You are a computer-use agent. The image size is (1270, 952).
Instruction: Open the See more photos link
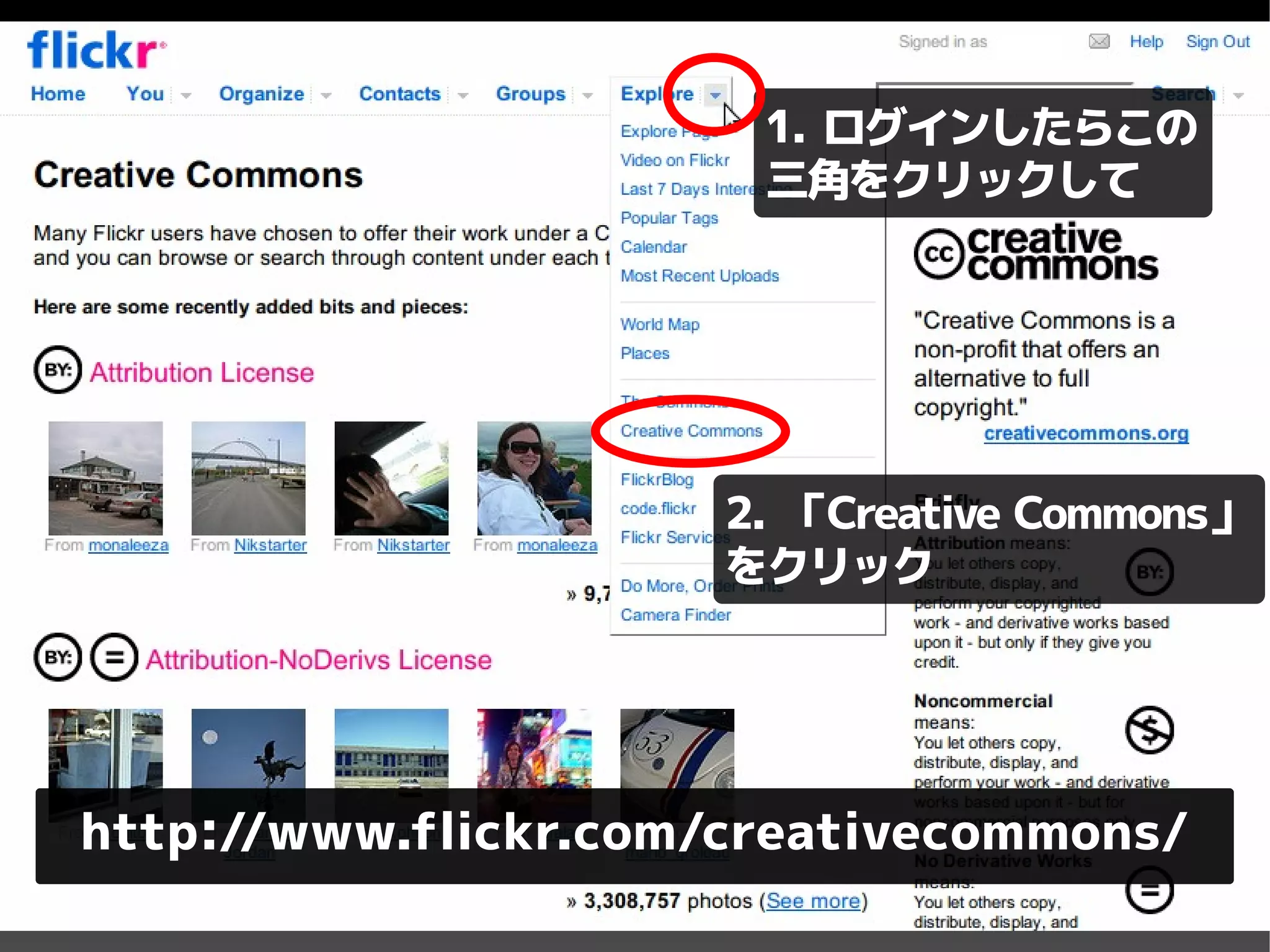click(813, 901)
